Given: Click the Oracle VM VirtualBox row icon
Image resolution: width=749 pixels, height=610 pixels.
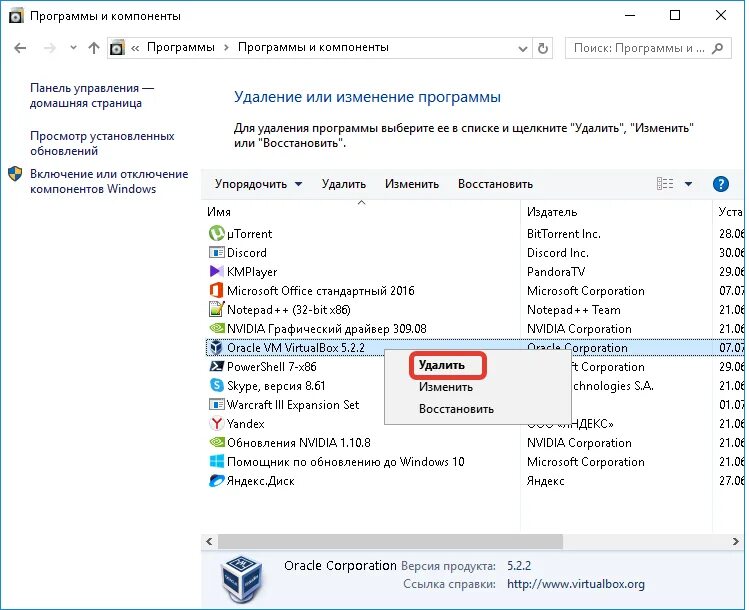Looking at the screenshot, I should pos(216,347).
